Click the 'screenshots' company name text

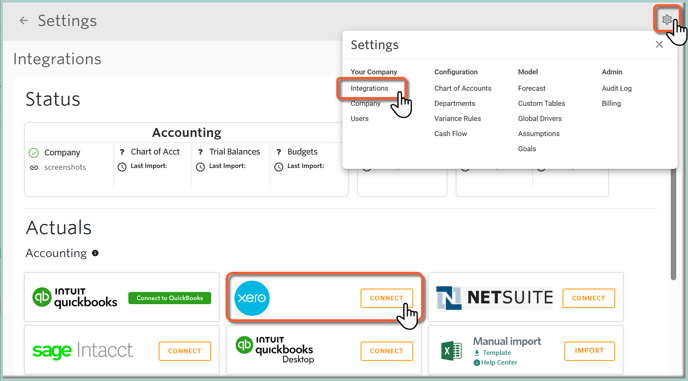65,167
